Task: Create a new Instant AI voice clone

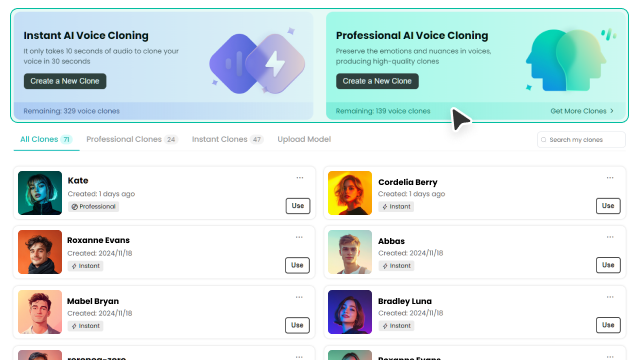Action: click(65, 81)
